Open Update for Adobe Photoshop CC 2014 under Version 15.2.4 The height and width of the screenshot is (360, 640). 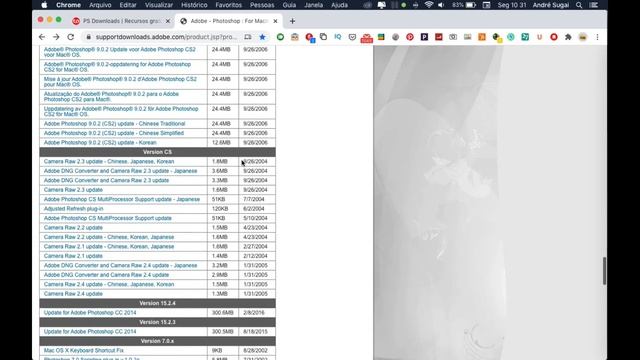click(90, 313)
